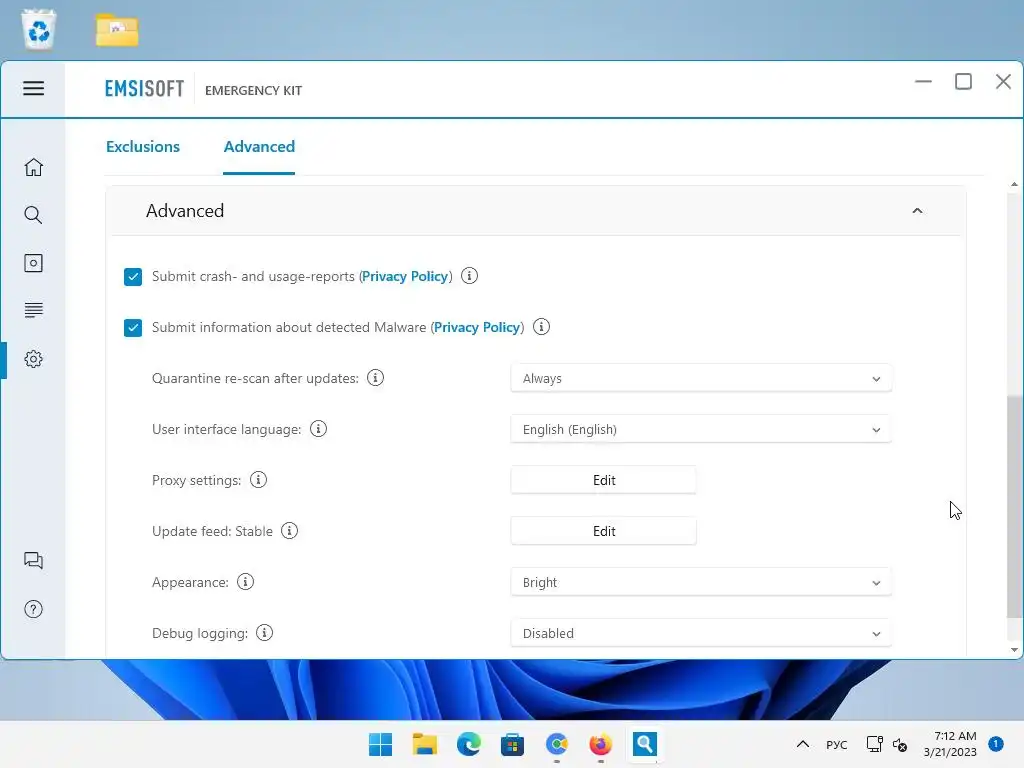Image resolution: width=1024 pixels, height=768 pixels.
Task: Click the scrollbar down arrow
Action: pyautogui.click(x=1014, y=649)
